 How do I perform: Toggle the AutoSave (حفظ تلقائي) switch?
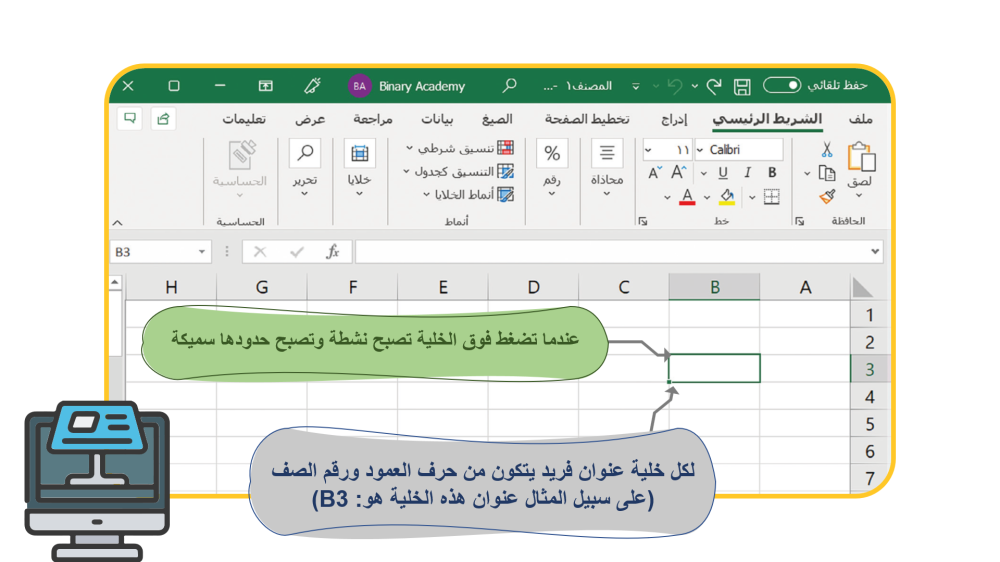tap(782, 86)
